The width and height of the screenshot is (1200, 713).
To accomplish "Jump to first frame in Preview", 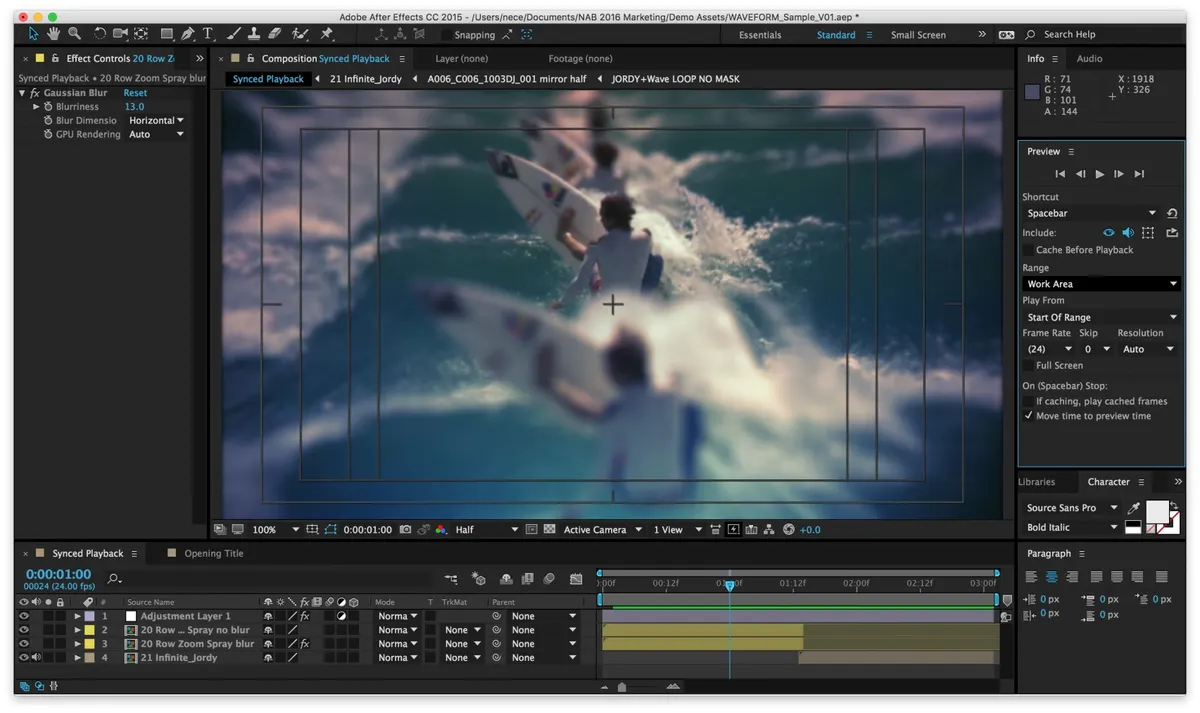I will coord(1060,174).
